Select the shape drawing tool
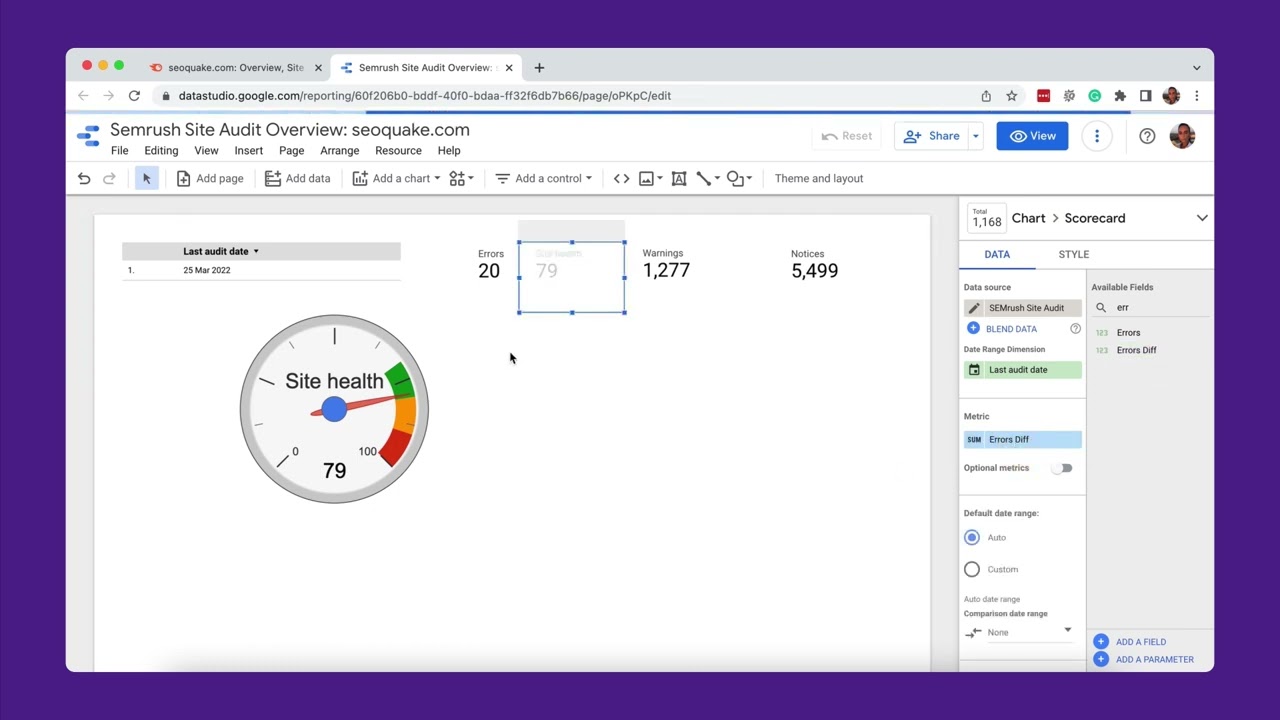This screenshot has height=720, width=1280. (x=733, y=178)
